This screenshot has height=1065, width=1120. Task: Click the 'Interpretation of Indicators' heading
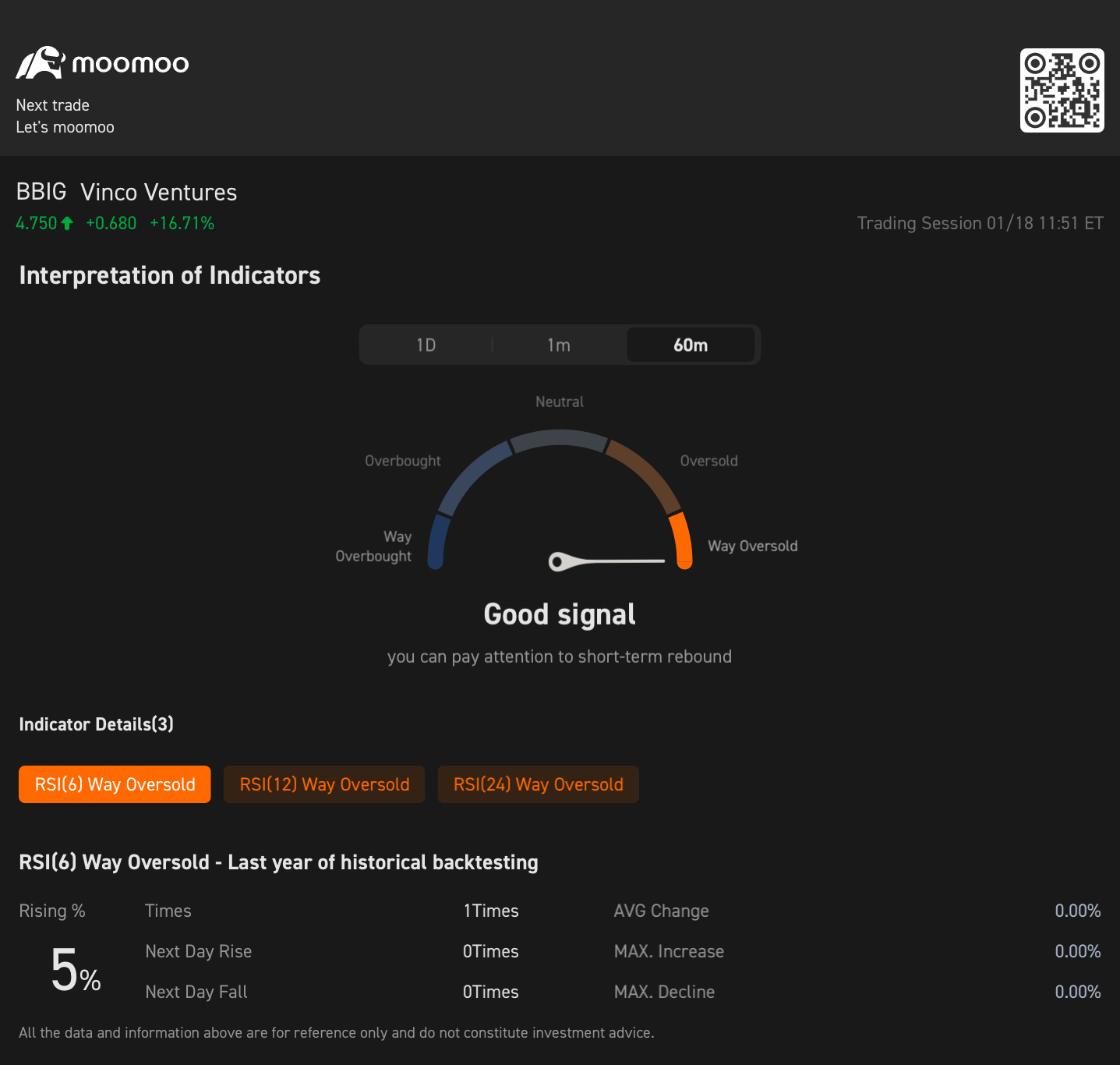point(170,276)
